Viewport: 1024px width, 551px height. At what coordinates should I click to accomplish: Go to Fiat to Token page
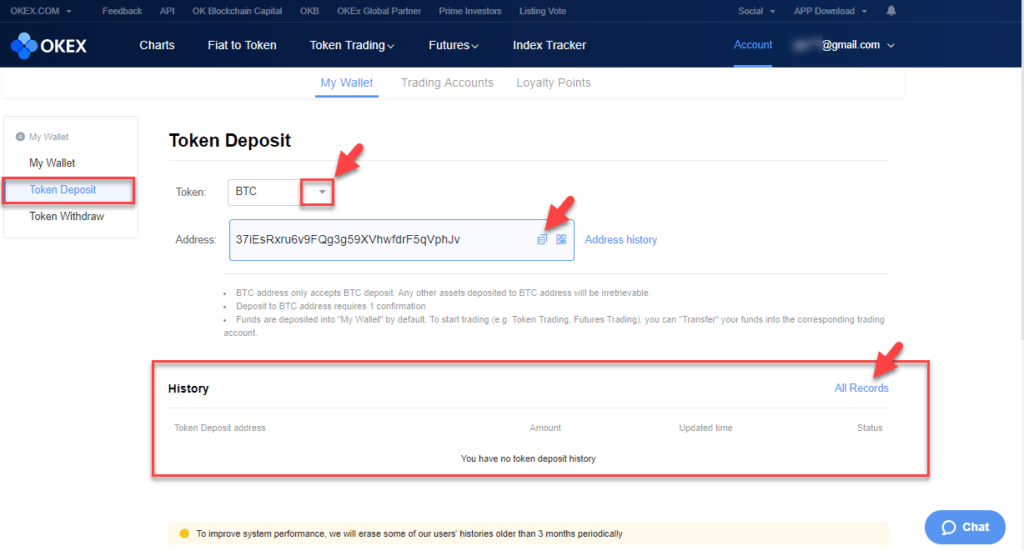point(242,45)
